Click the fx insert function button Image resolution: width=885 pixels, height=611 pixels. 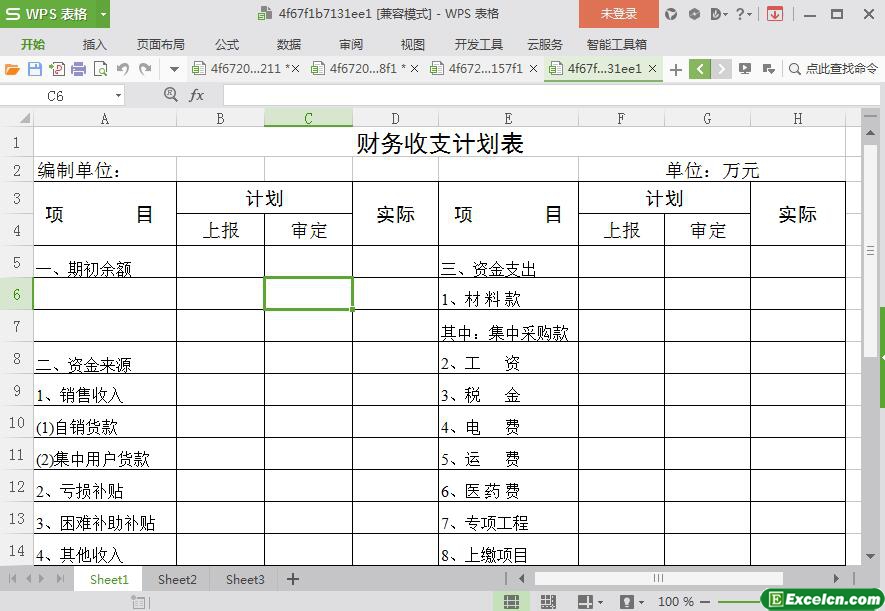(196, 95)
